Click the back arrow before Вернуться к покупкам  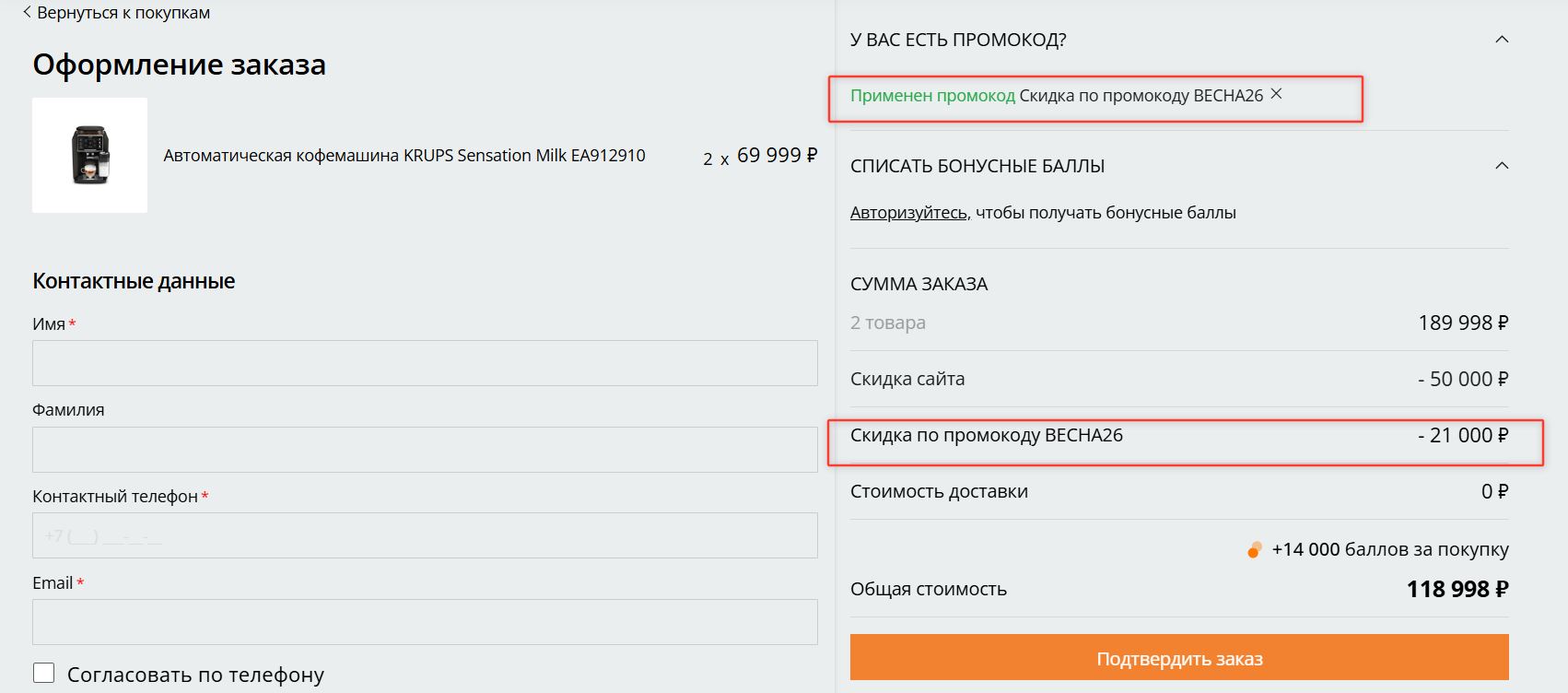27,12
